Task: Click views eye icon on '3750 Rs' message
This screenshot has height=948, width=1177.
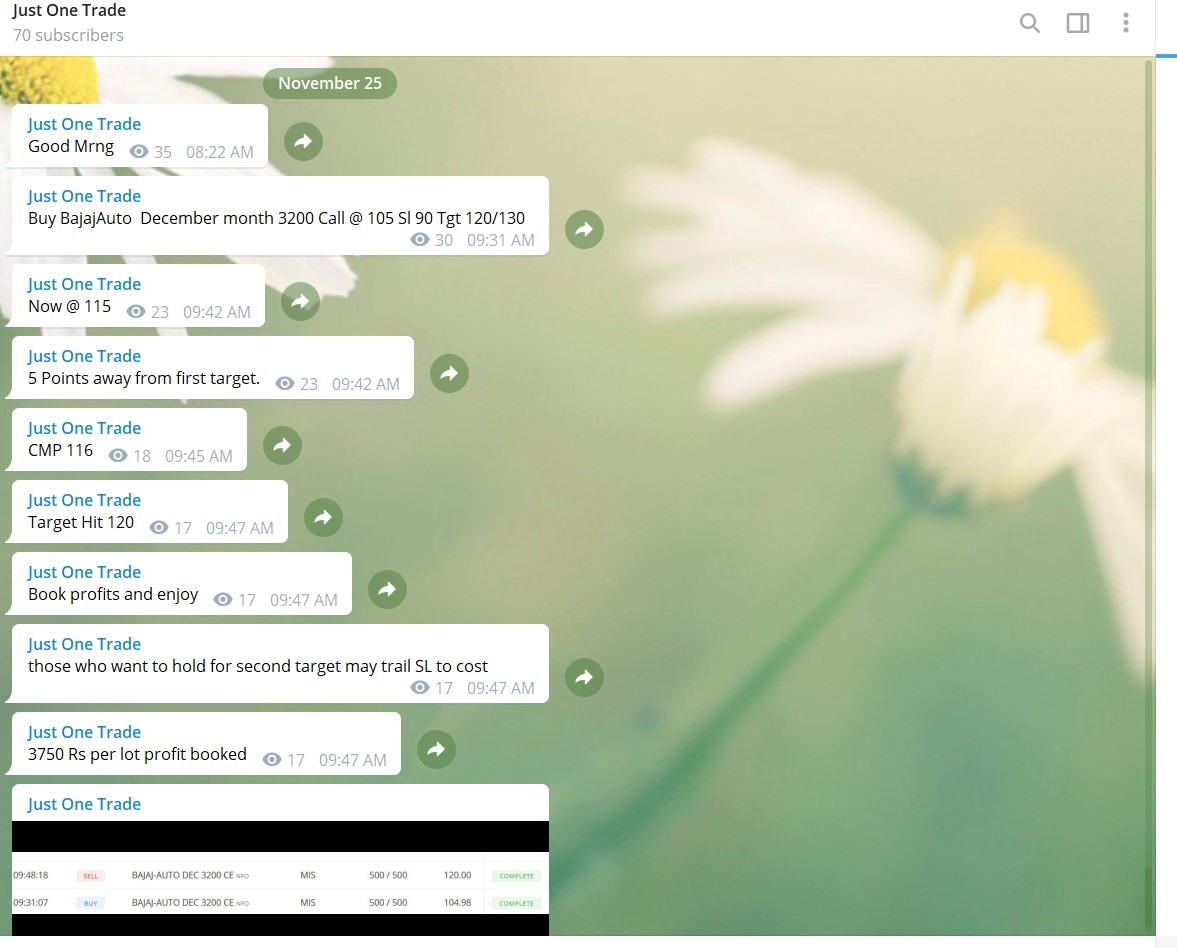Action: click(272, 760)
